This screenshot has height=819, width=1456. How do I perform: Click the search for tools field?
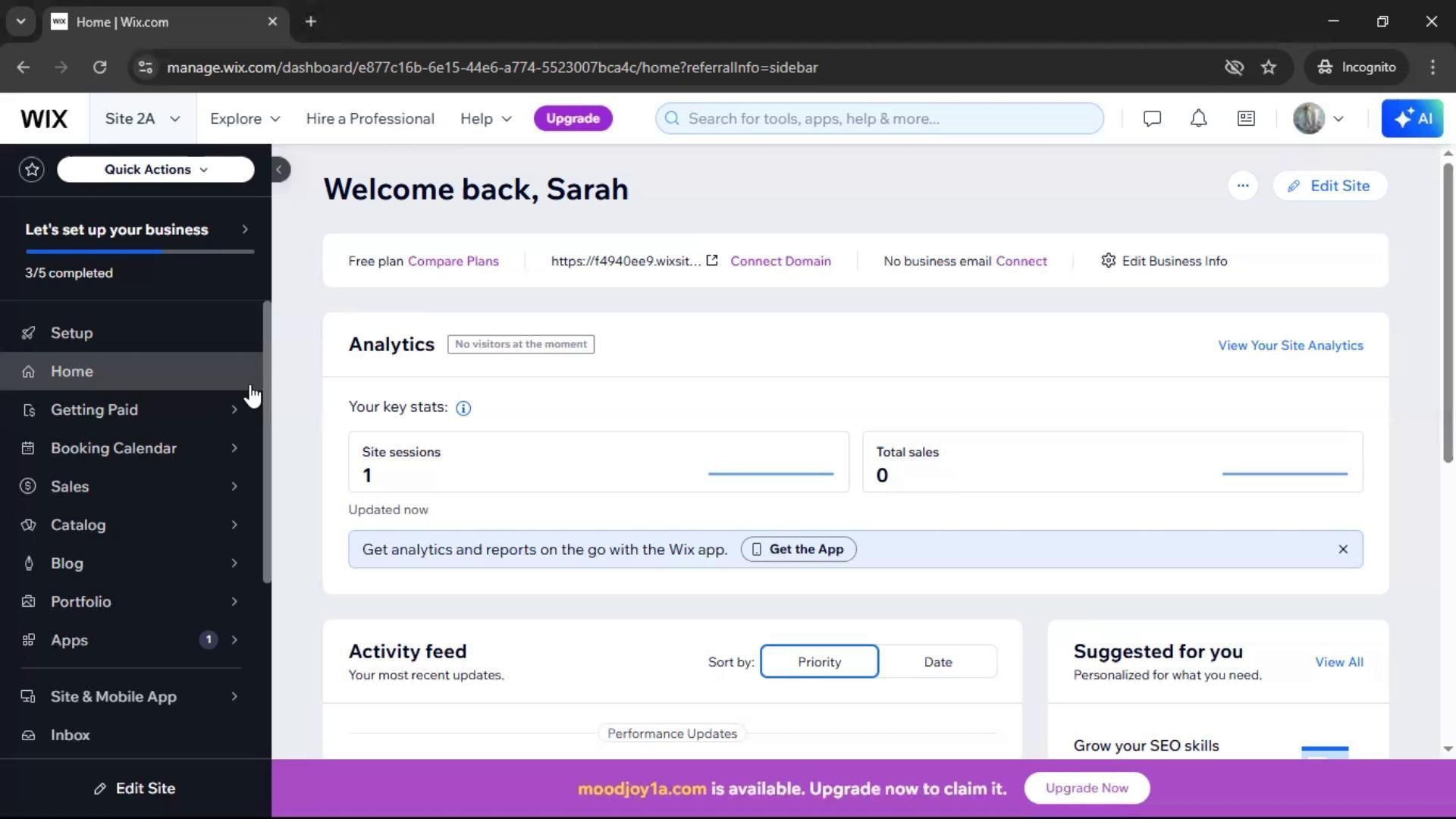880,118
